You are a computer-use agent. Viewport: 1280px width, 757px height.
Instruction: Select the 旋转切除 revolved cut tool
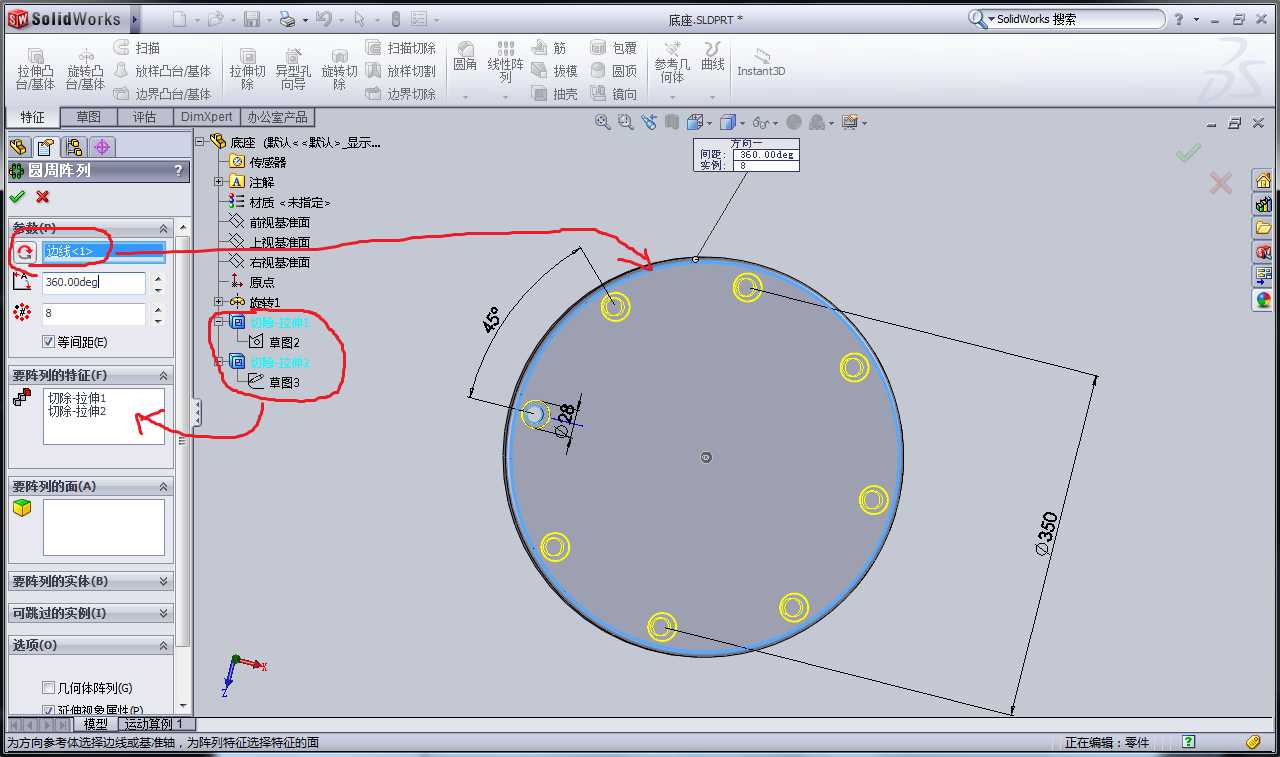click(x=339, y=69)
